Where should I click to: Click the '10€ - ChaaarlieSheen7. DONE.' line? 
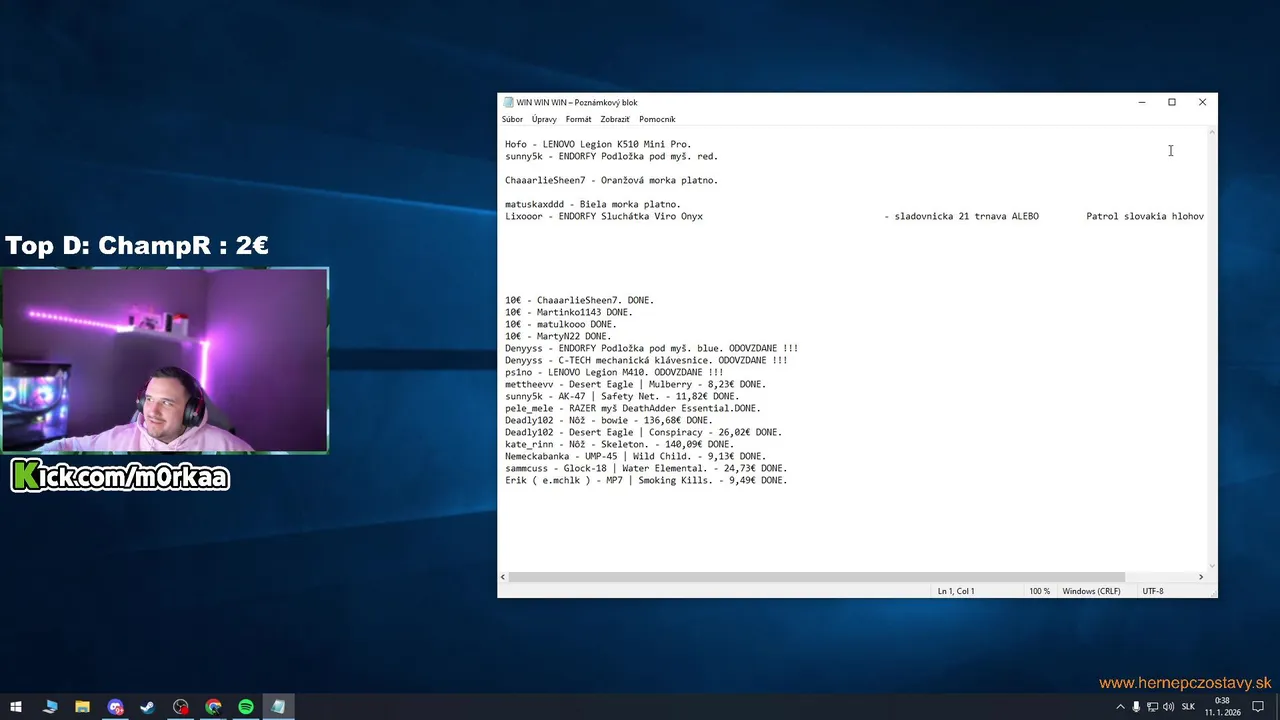click(x=579, y=300)
